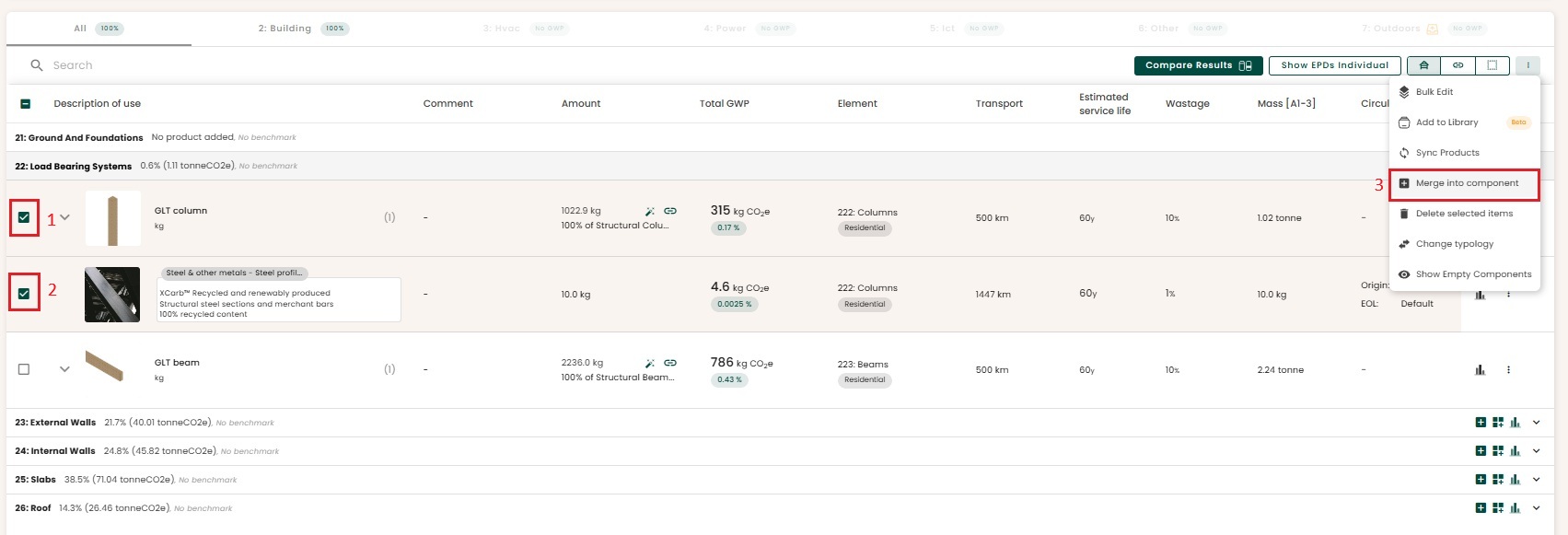The image size is (1568, 535).
Task: Click the dashed selection square toolbar icon
Action: coord(1493,65)
